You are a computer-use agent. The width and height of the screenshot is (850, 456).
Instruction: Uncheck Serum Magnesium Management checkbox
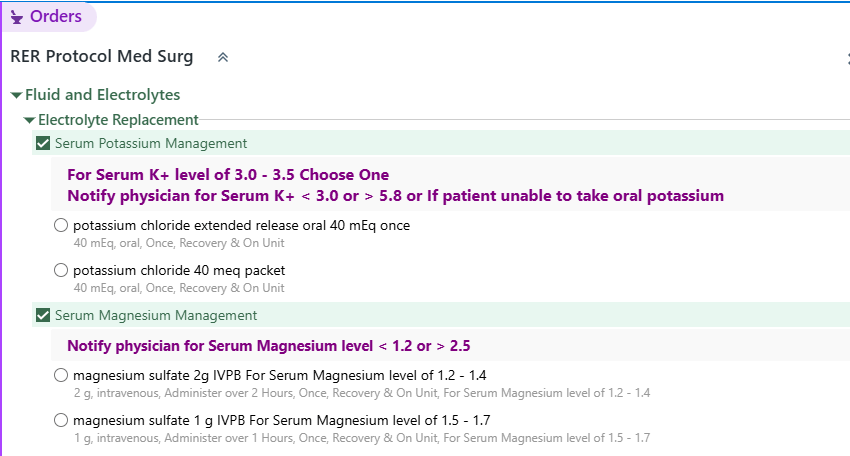[x=43, y=315]
